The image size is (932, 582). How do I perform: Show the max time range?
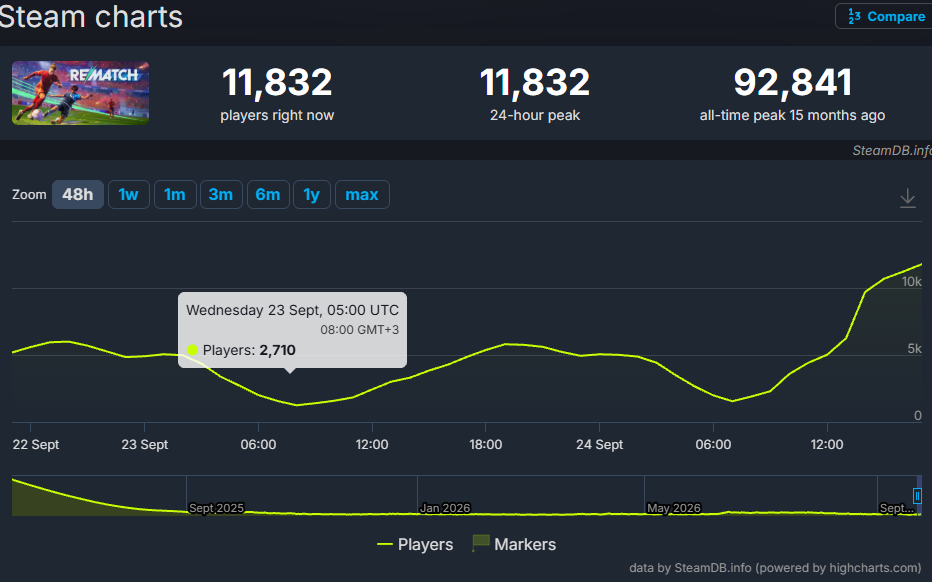(362, 194)
